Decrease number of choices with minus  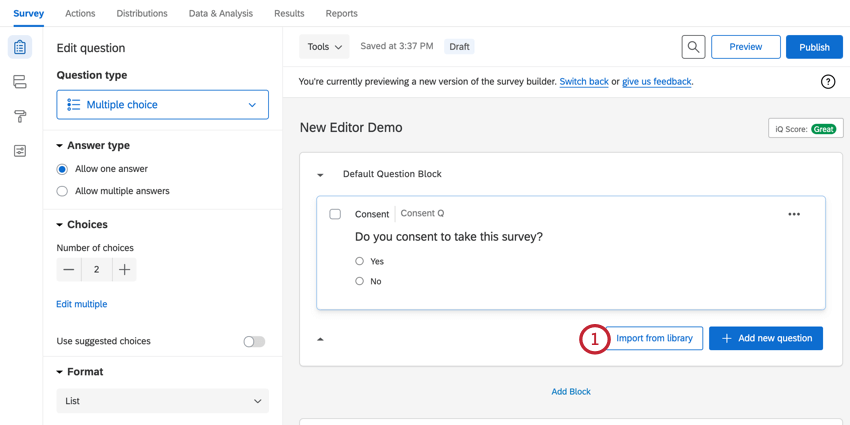coord(68,269)
